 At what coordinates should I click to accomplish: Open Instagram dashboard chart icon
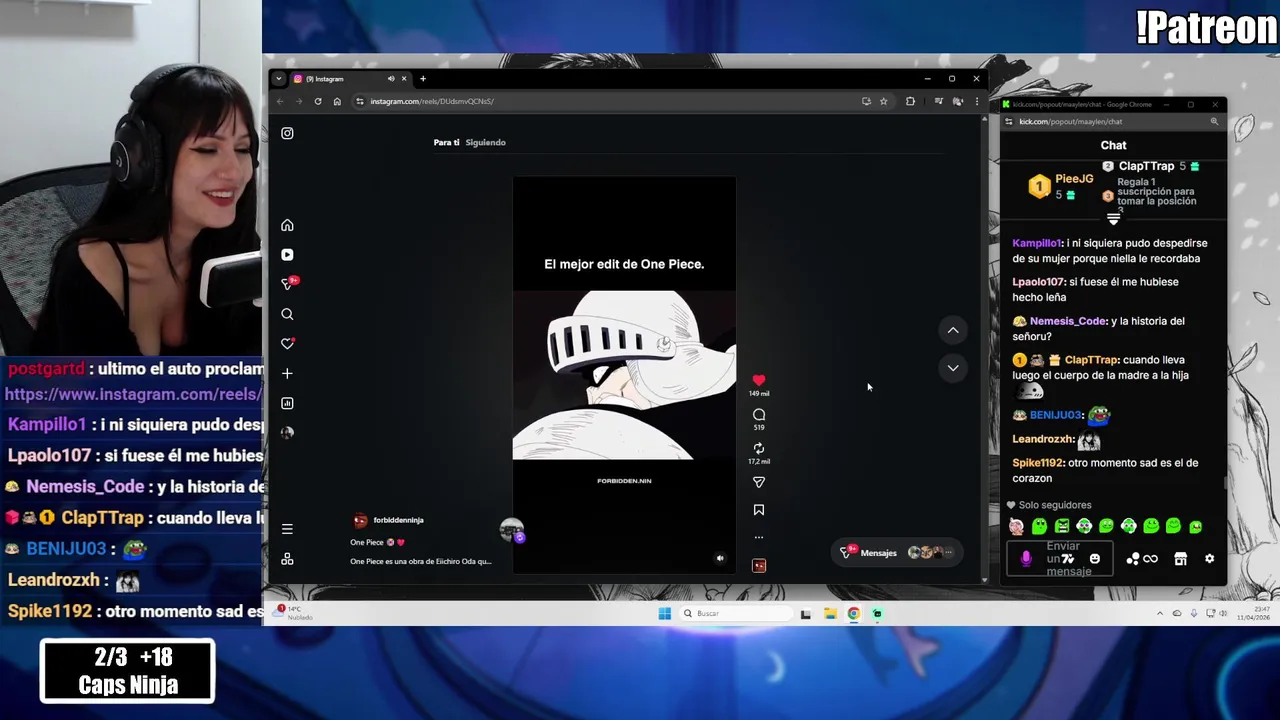[x=287, y=403]
